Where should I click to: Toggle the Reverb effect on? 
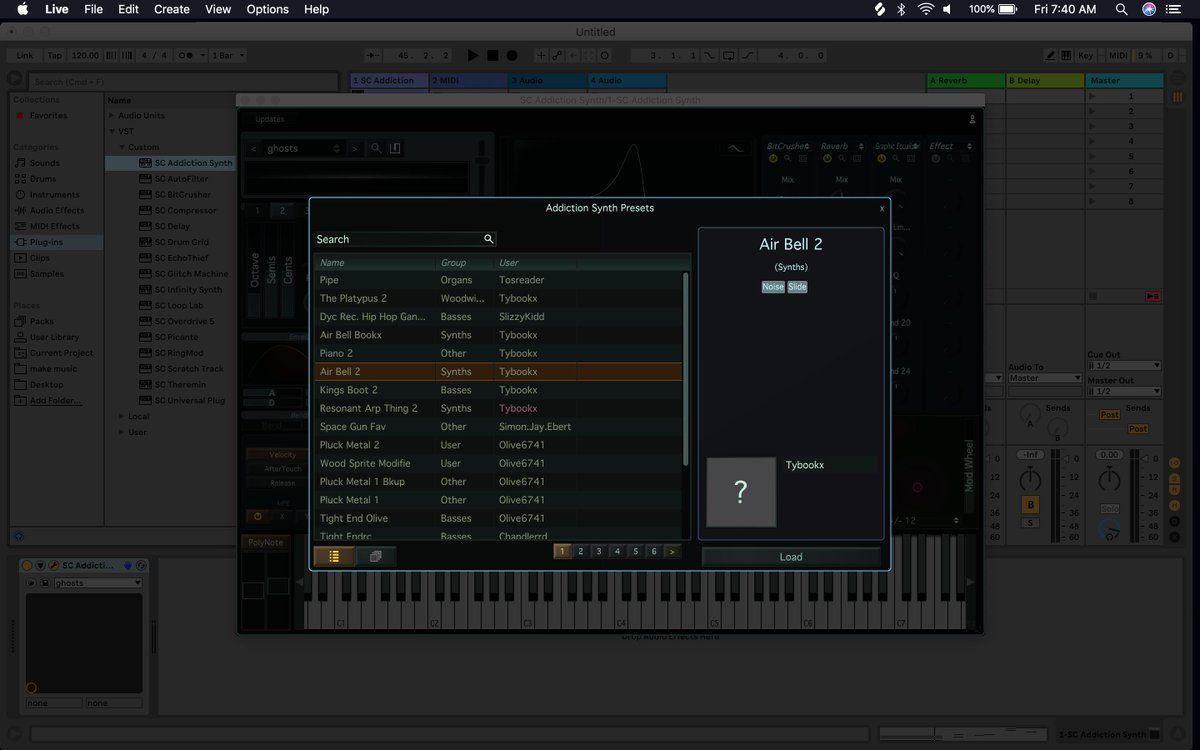pos(828,158)
